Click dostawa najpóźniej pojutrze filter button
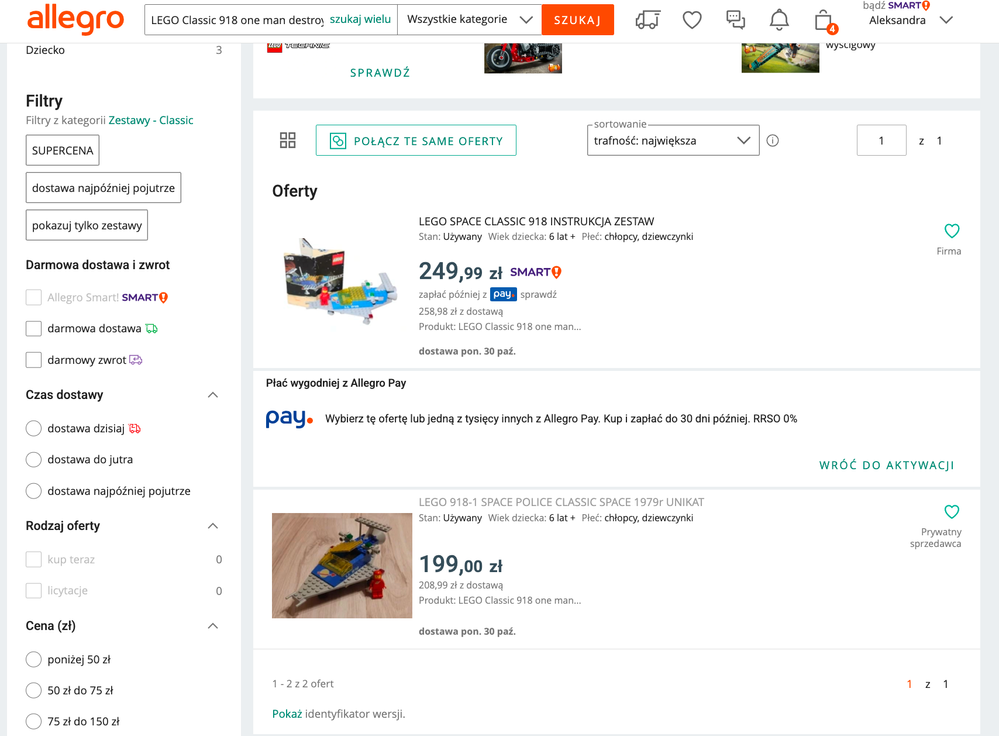The width and height of the screenshot is (999, 736). tap(103, 188)
